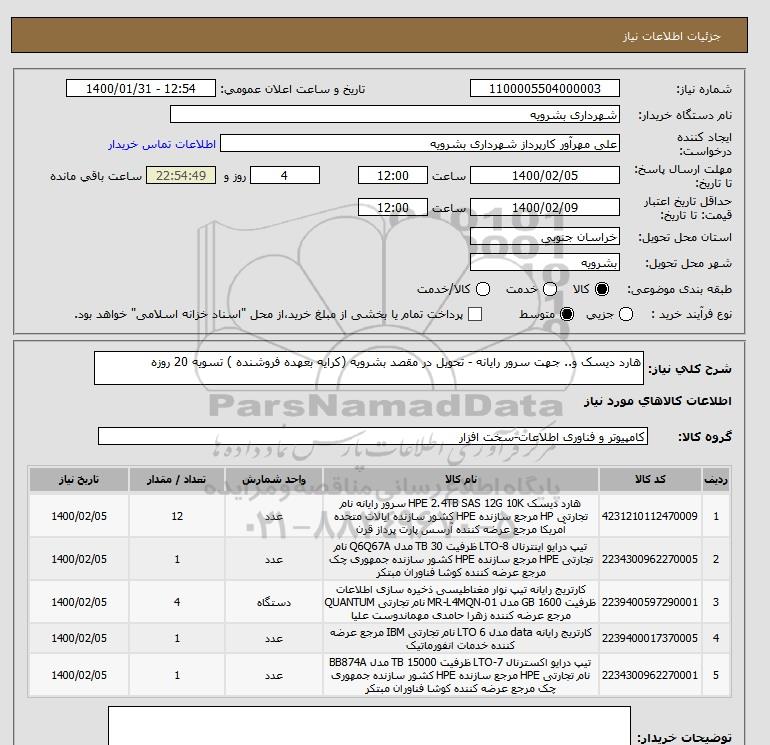
Task: Click the IBM LTO 6 data cartridge item name
Action: point(461,638)
